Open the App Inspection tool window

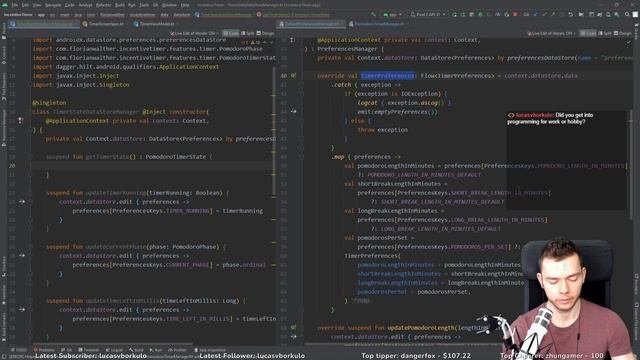(x=210, y=350)
